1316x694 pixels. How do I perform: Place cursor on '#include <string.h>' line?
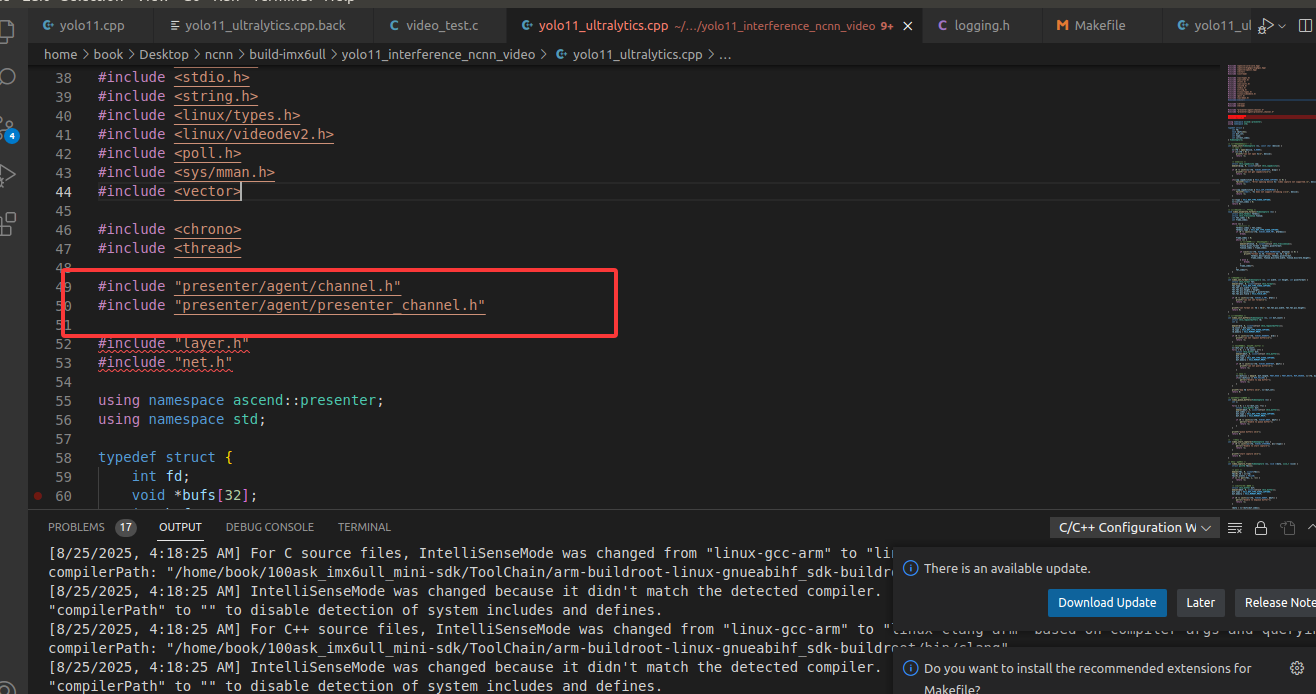click(178, 97)
